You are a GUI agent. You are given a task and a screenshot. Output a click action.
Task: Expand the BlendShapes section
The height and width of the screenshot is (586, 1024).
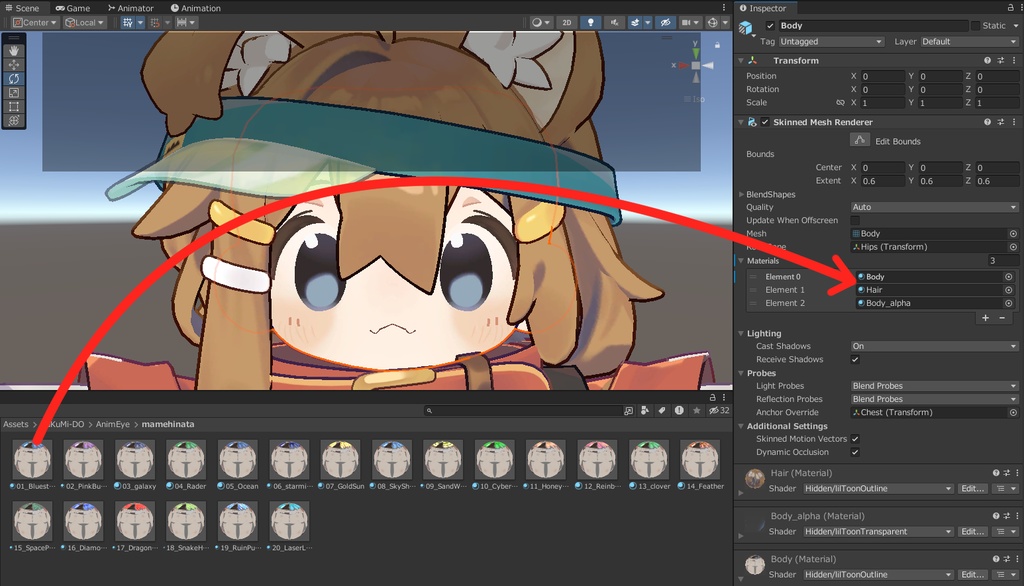[x=741, y=194]
